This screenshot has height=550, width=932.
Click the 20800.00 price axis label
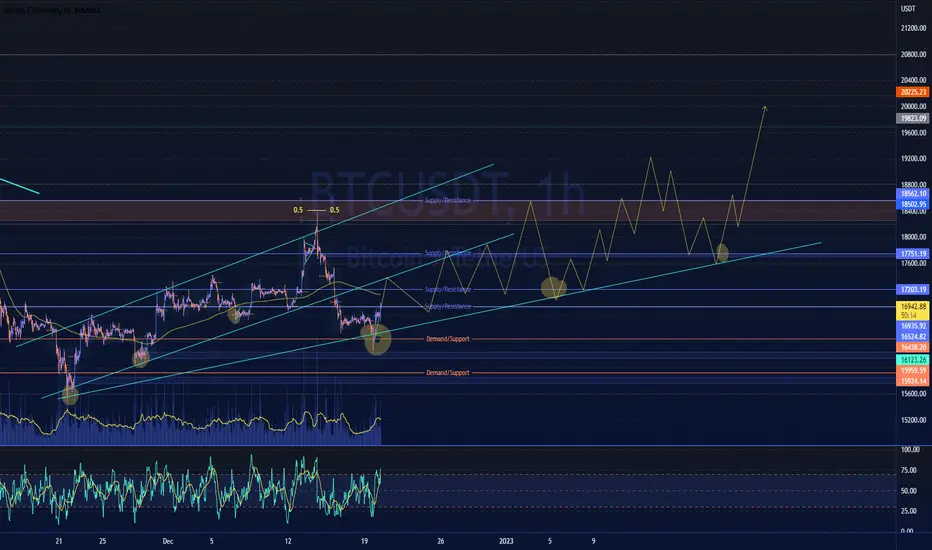point(913,54)
